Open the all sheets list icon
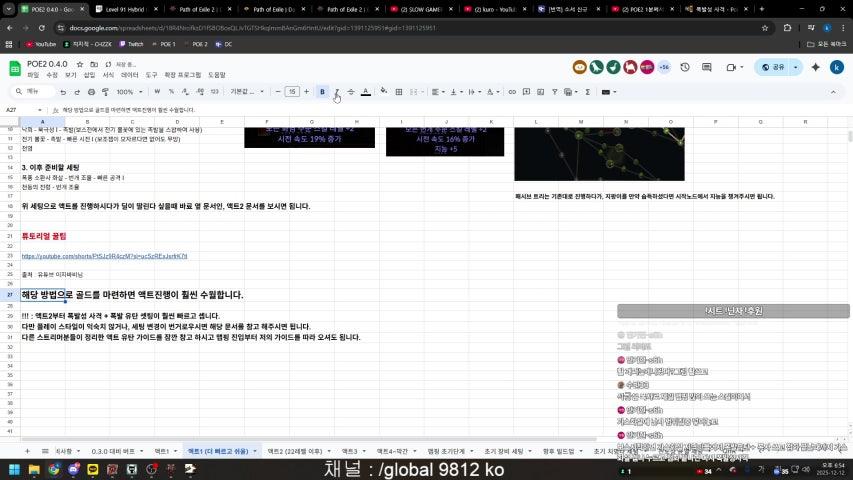853x480 pixels. coord(45,452)
